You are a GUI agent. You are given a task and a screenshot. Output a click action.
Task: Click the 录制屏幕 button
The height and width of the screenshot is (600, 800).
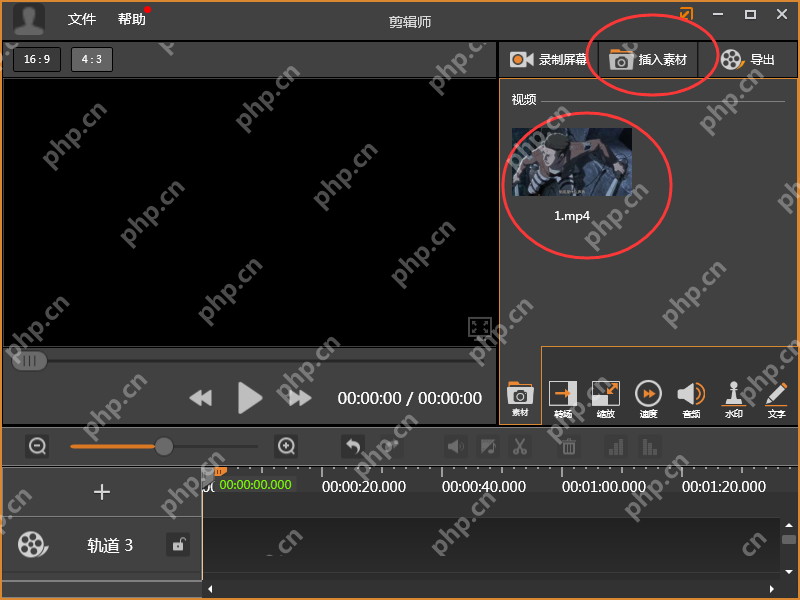pyautogui.click(x=549, y=60)
